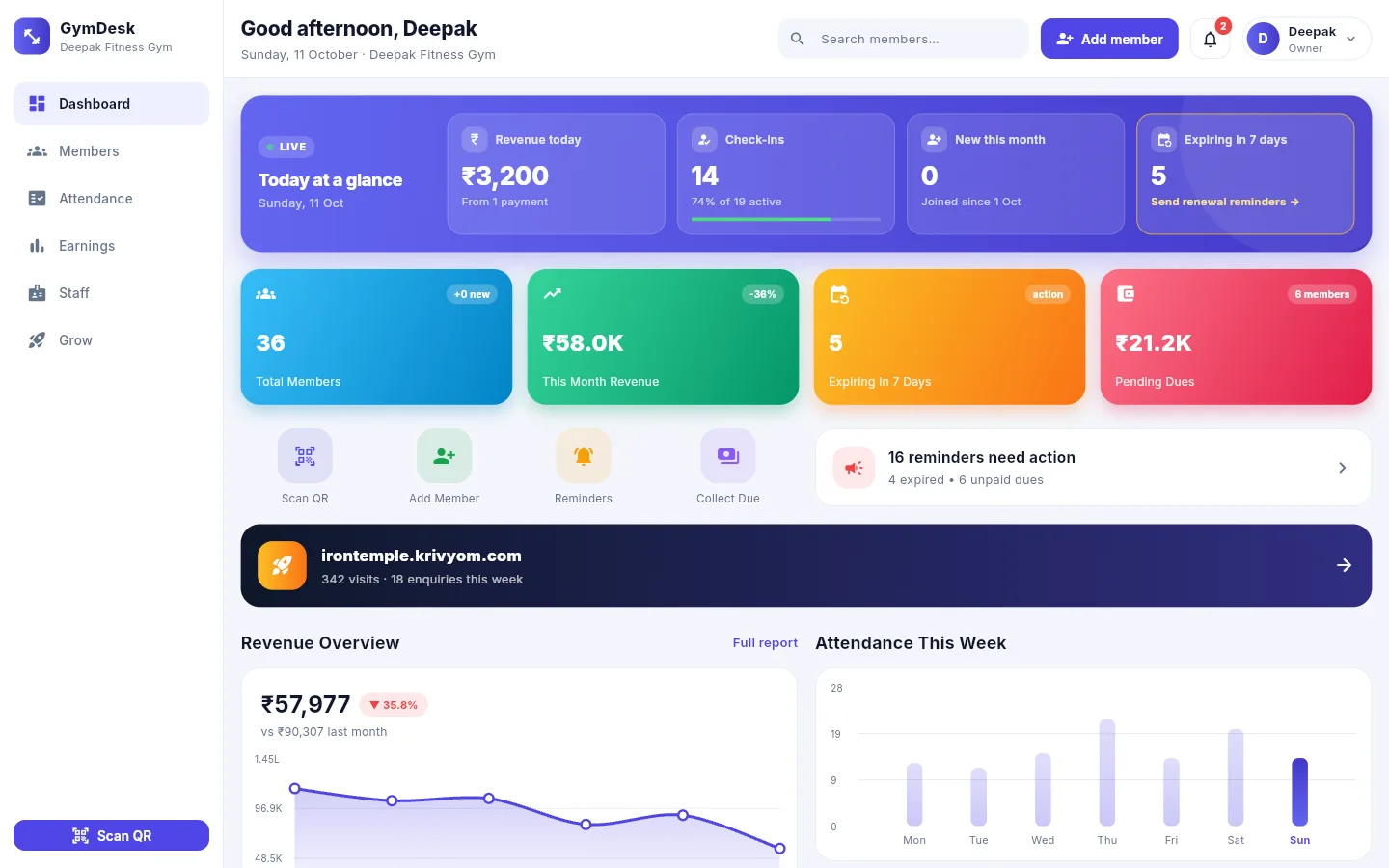Click the revenue trend arrow icon
The image size is (1389, 868).
[552, 294]
